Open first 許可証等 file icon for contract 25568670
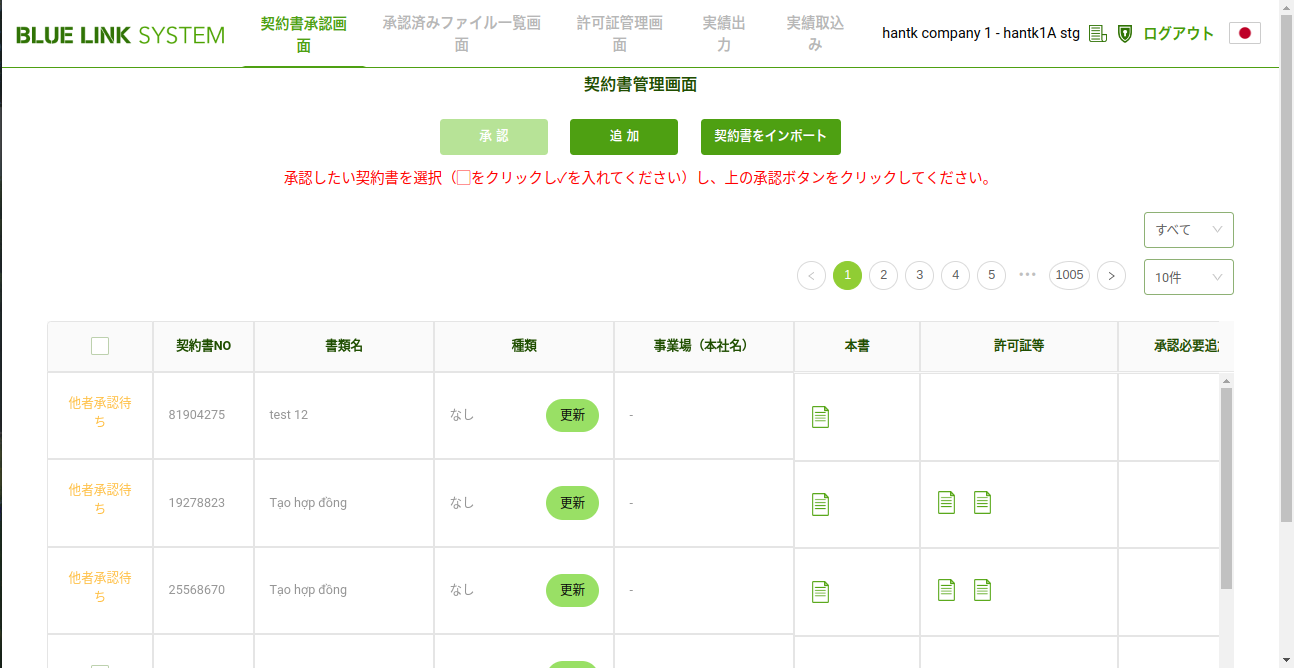The width and height of the screenshot is (1294, 668). pos(946,590)
